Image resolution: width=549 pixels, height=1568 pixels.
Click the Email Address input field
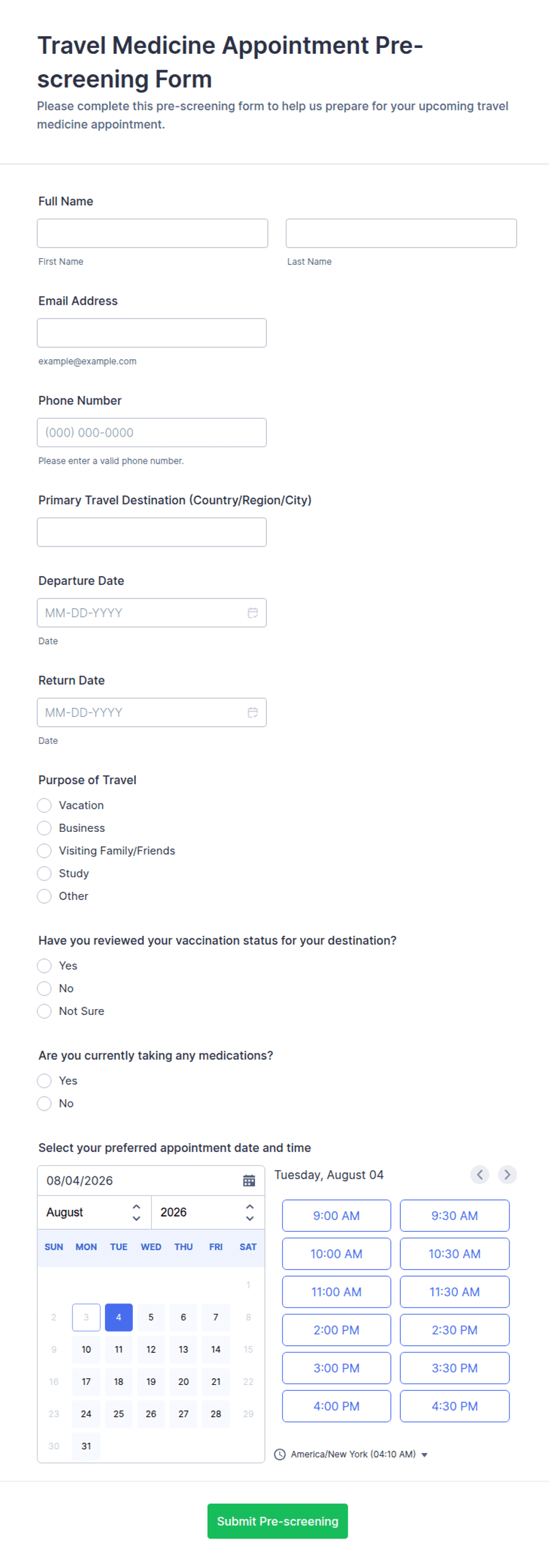(151, 333)
